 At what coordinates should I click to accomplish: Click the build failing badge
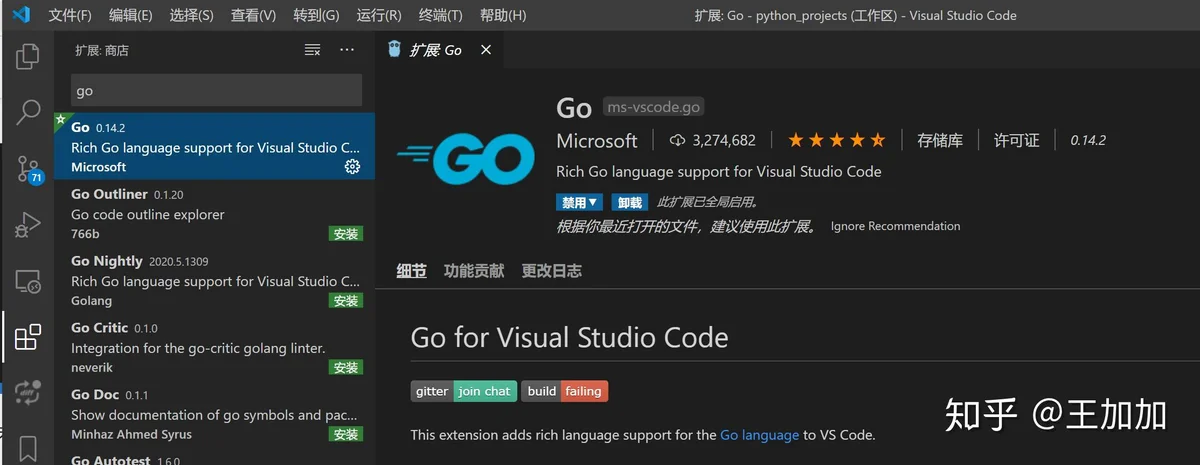(565, 391)
